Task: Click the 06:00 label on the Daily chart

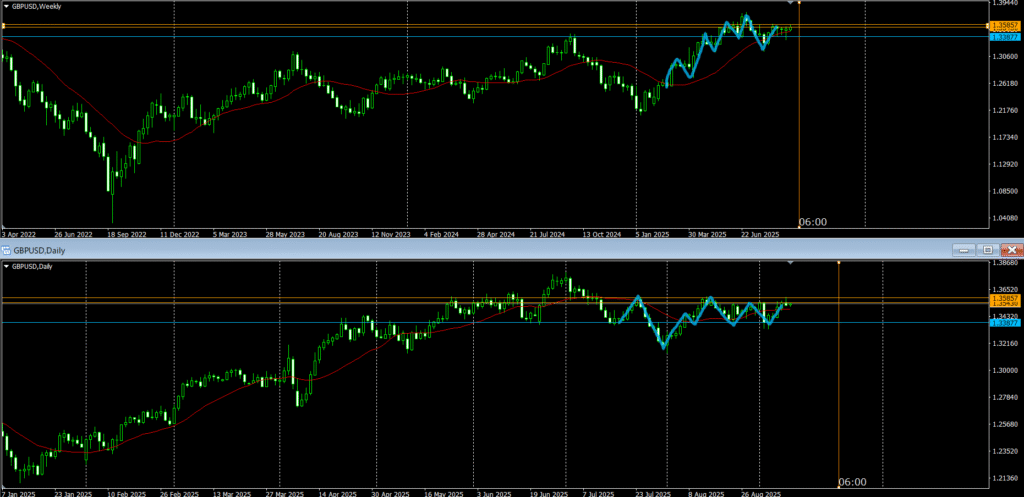Action: (x=852, y=482)
